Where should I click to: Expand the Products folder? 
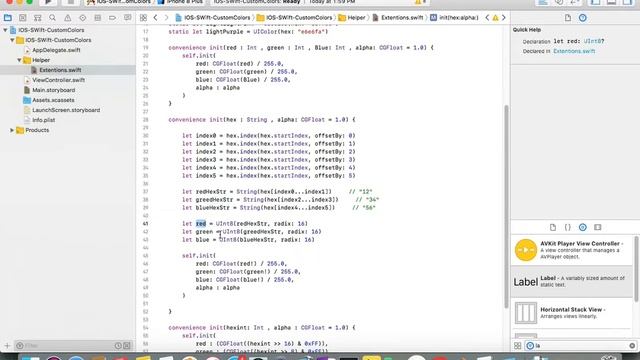pyautogui.click(x=12, y=130)
